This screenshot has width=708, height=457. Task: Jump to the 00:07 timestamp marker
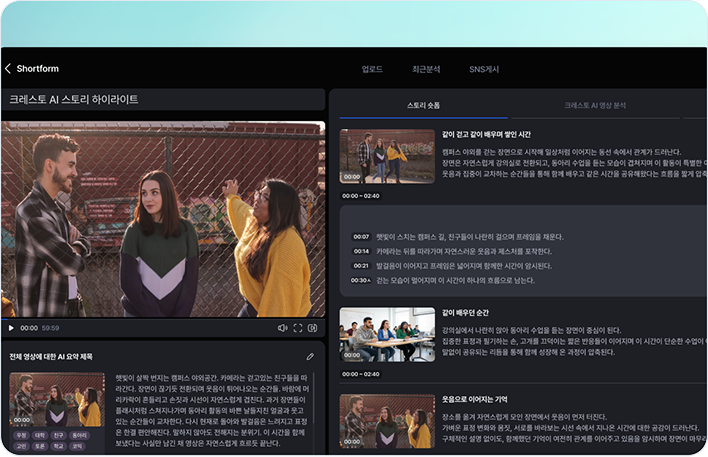[361, 237]
